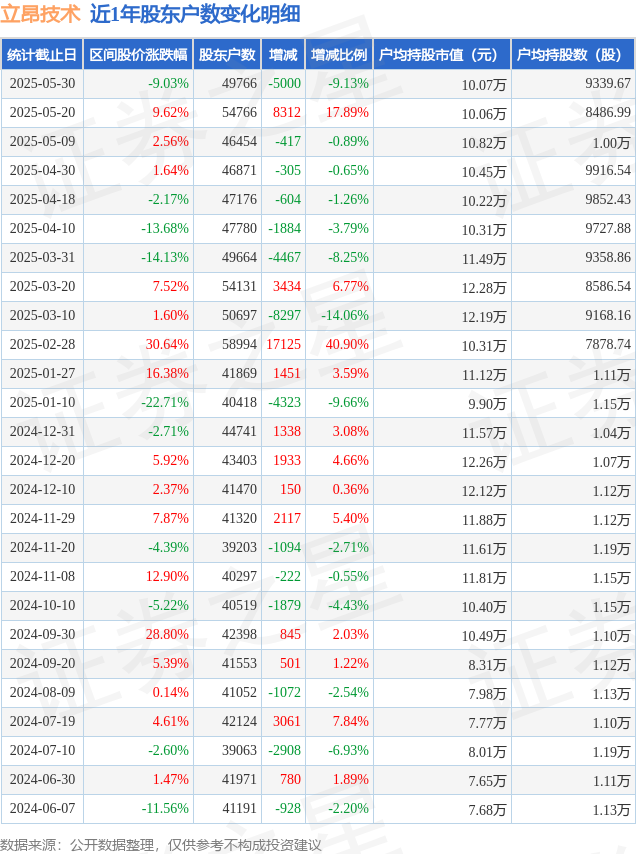The height and width of the screenshot is (854, 636).
Task: Click the 40.90% change ratio cell
Action: (x=347, y=345)
